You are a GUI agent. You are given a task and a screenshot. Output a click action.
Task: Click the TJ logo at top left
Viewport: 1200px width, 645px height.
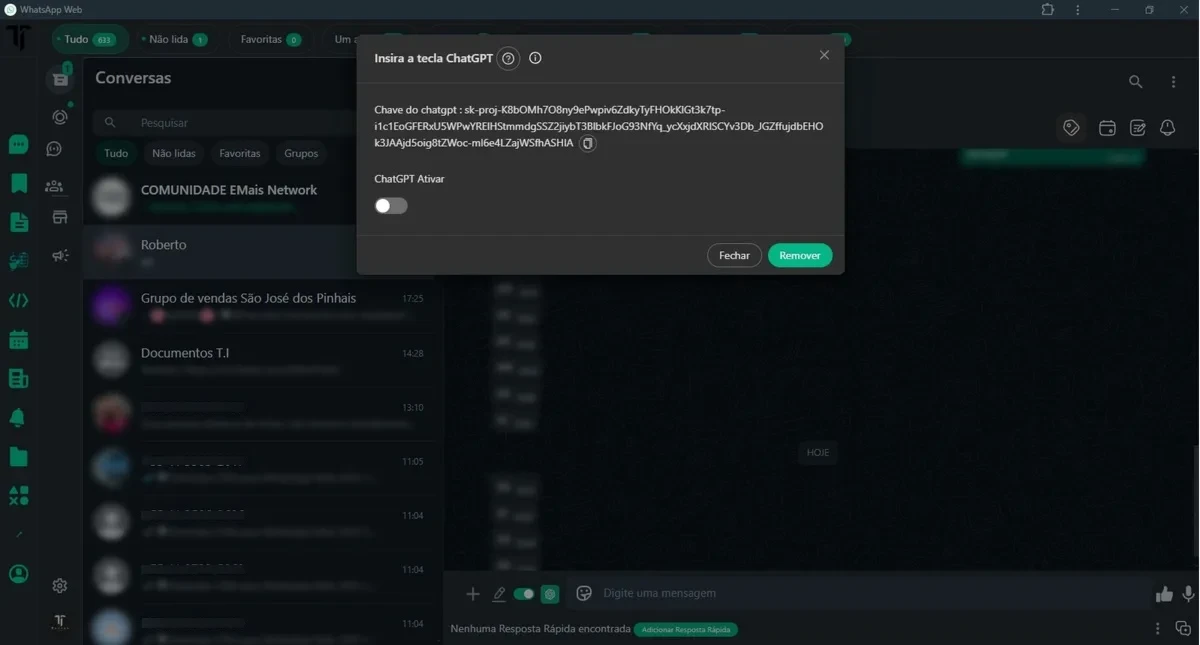pos(18,37)
